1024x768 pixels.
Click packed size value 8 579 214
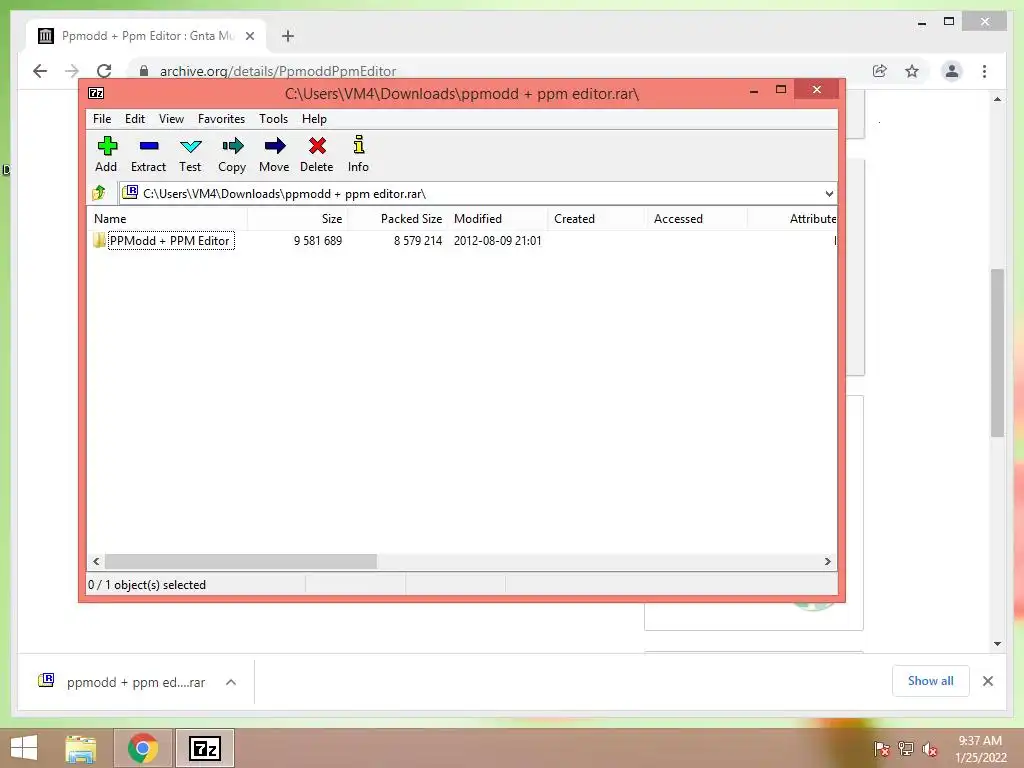click(418, 240)
